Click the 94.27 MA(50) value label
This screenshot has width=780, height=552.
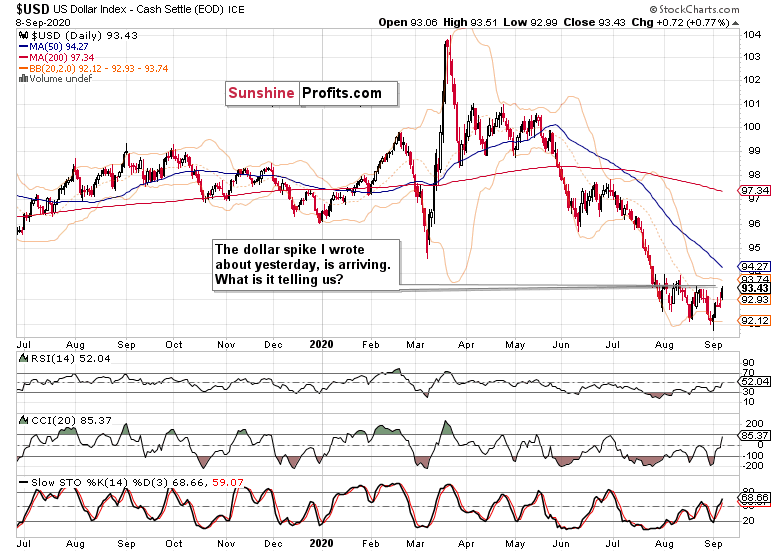pos(754,267)
